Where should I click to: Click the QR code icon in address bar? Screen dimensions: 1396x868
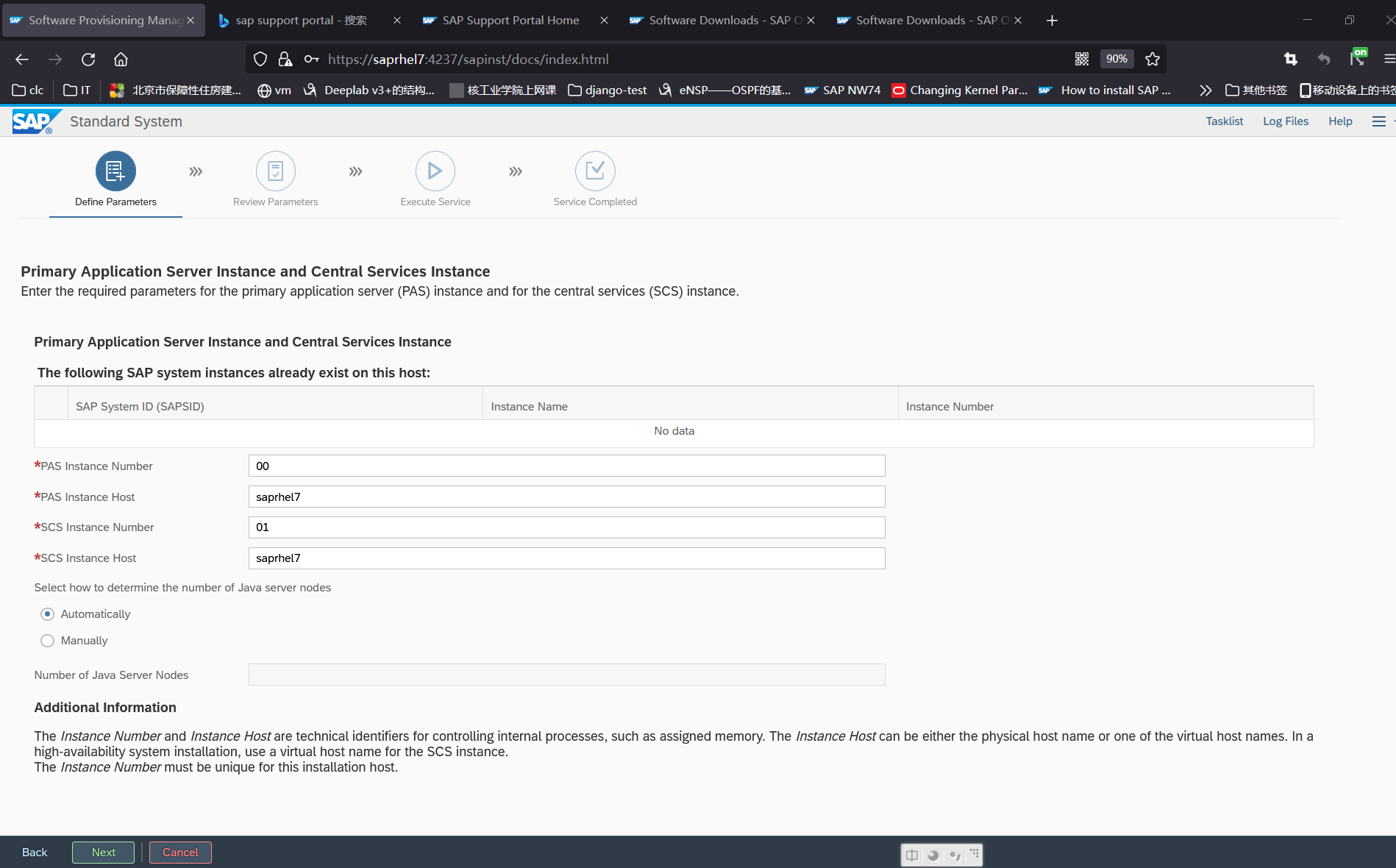(x=1082, y=59)
